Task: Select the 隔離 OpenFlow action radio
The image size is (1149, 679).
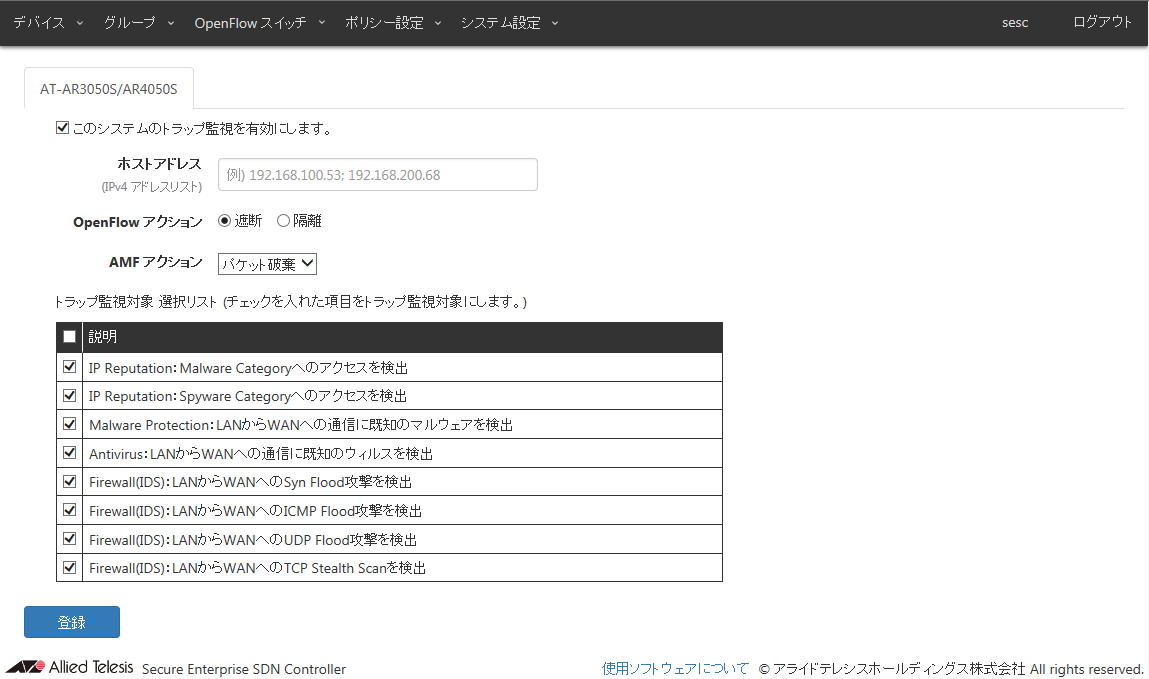Action: point(283,221)
